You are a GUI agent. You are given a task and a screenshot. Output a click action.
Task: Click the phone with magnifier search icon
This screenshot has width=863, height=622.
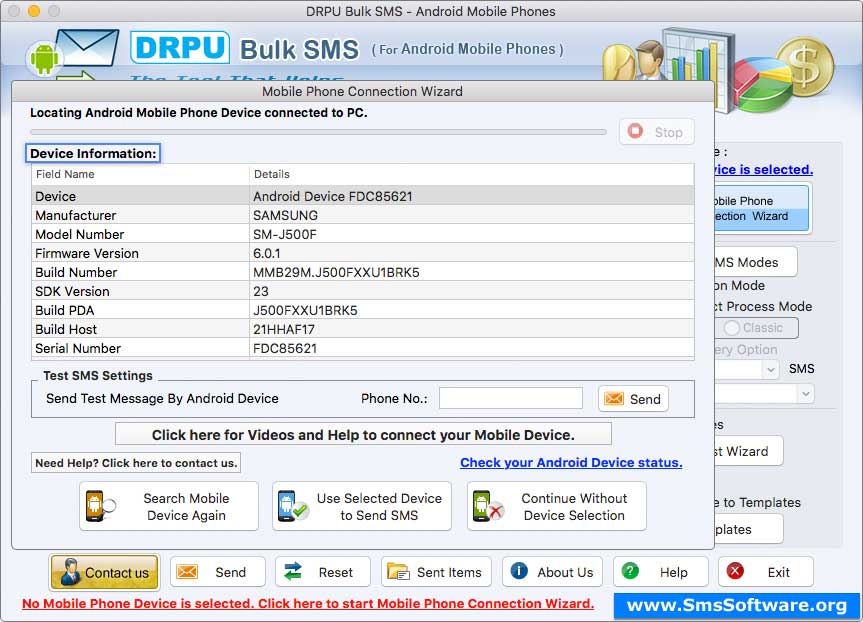[x=100, y=506]
